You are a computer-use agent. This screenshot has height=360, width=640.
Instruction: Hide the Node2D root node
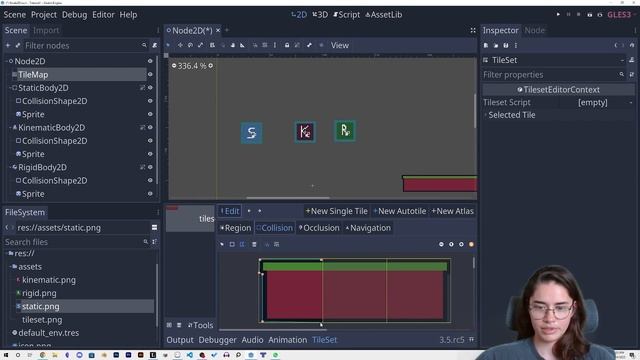(150, 61)
